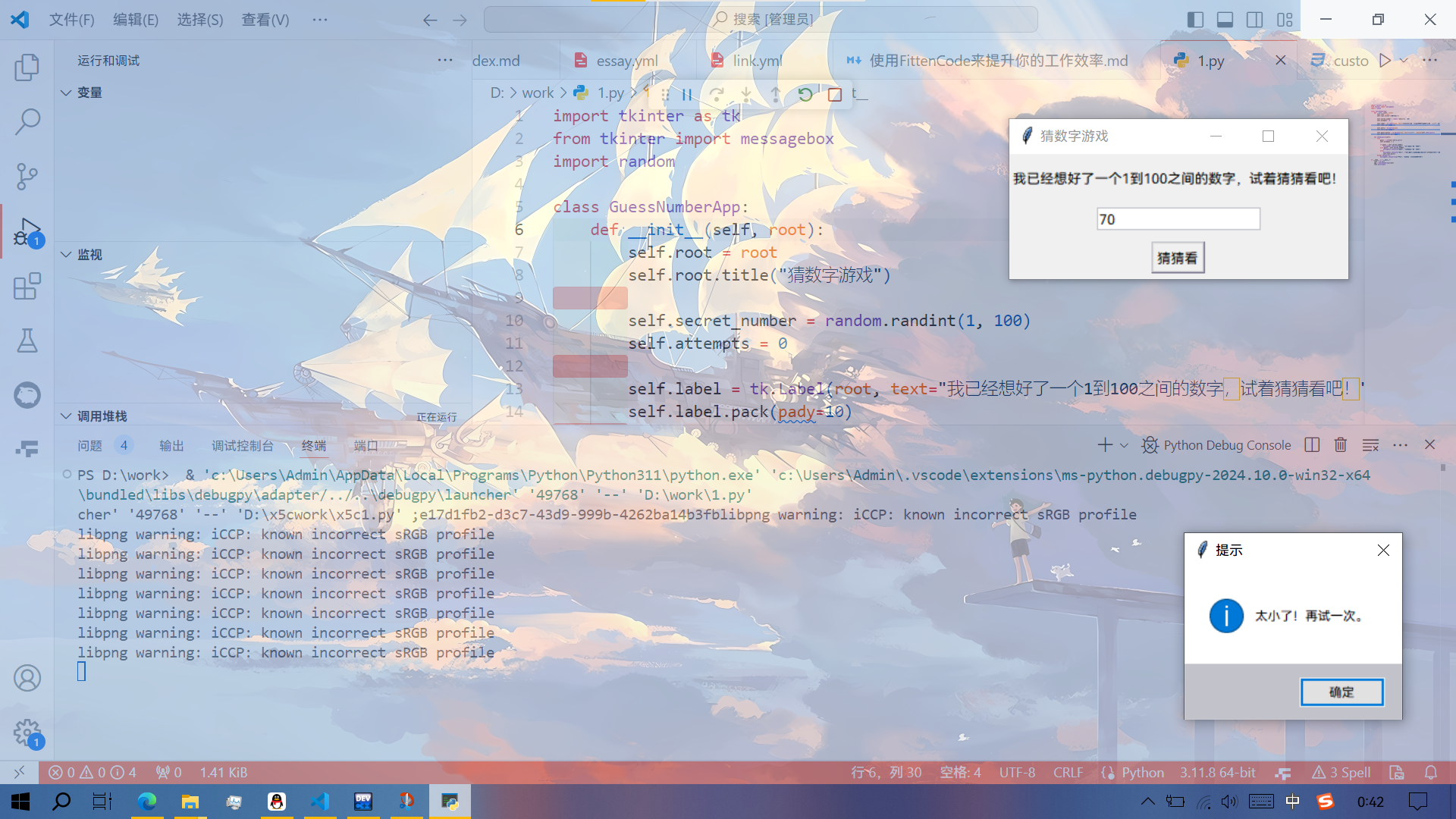The width and height of the screenshot is (1456, 819).
Task: Open the Testing flask view
Action: (x=27, y=340)
